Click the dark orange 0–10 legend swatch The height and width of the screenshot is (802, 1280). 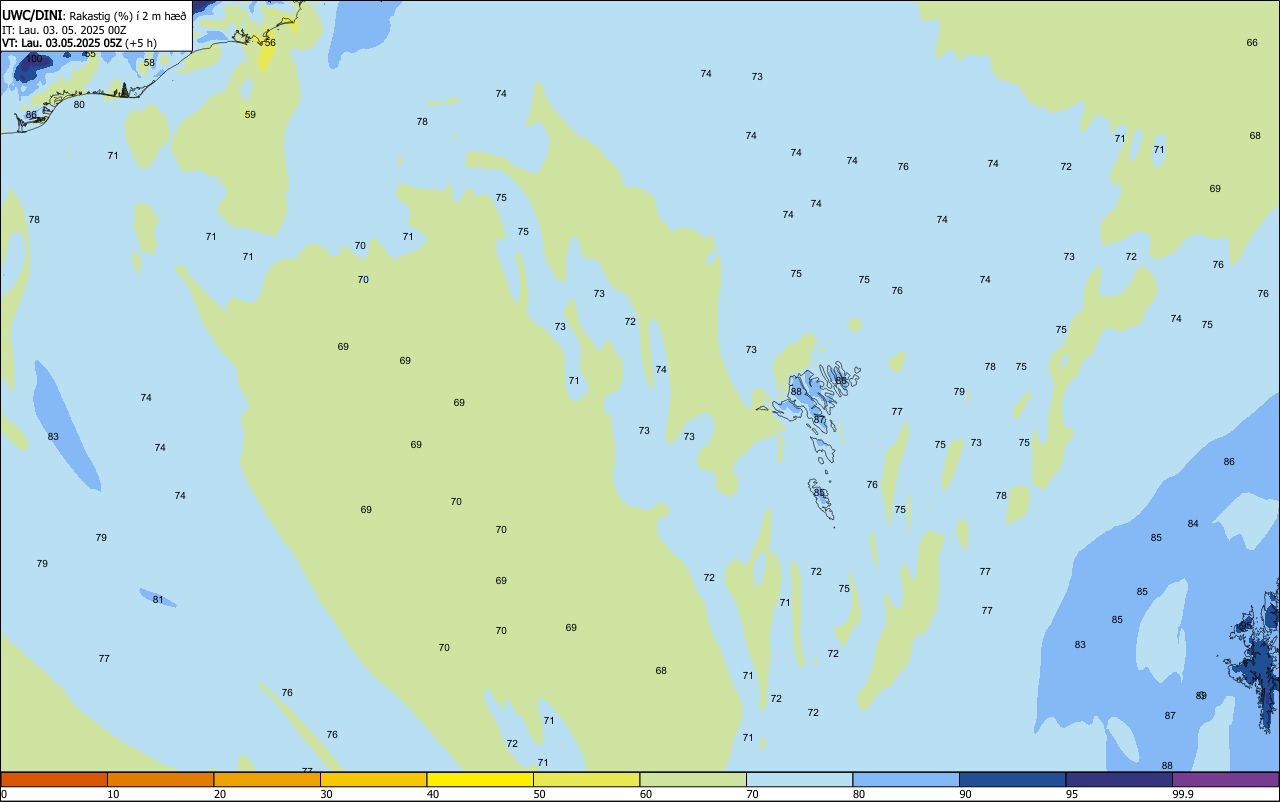coord(54,779)
